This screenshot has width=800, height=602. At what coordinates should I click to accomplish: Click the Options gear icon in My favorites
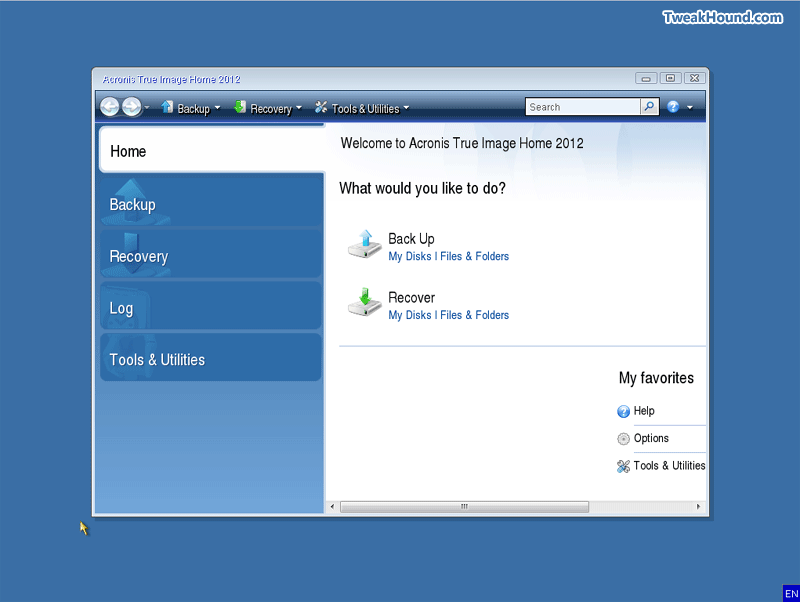coord(623,439)
